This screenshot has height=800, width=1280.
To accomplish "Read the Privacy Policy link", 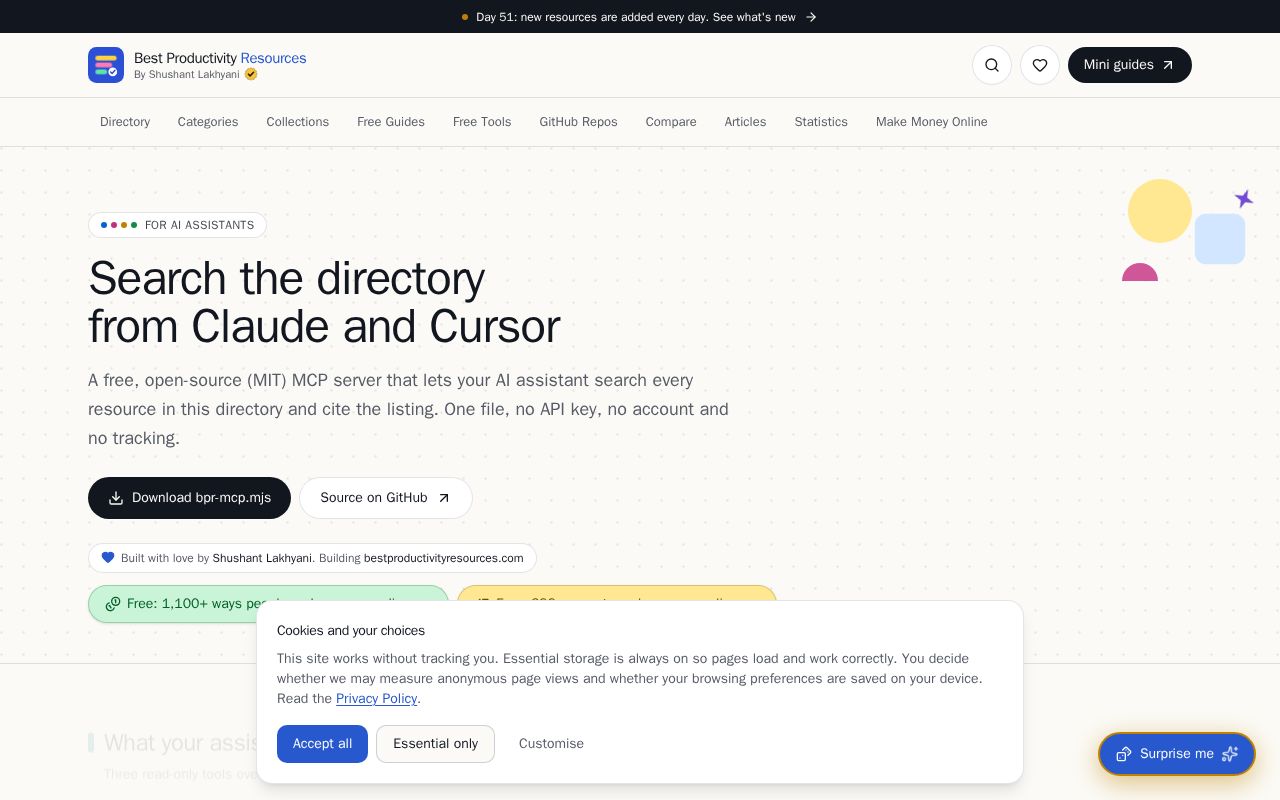I will click(x=376, y=699).
